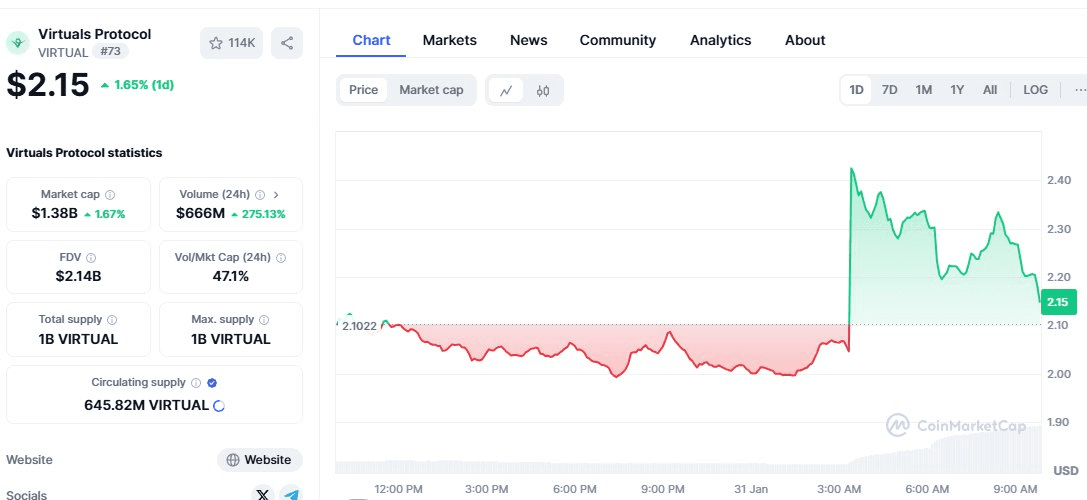The width and height of the screenshot is (1087, 500).
Task: Open the Analytics tab
Action: (x=720, y=40)
